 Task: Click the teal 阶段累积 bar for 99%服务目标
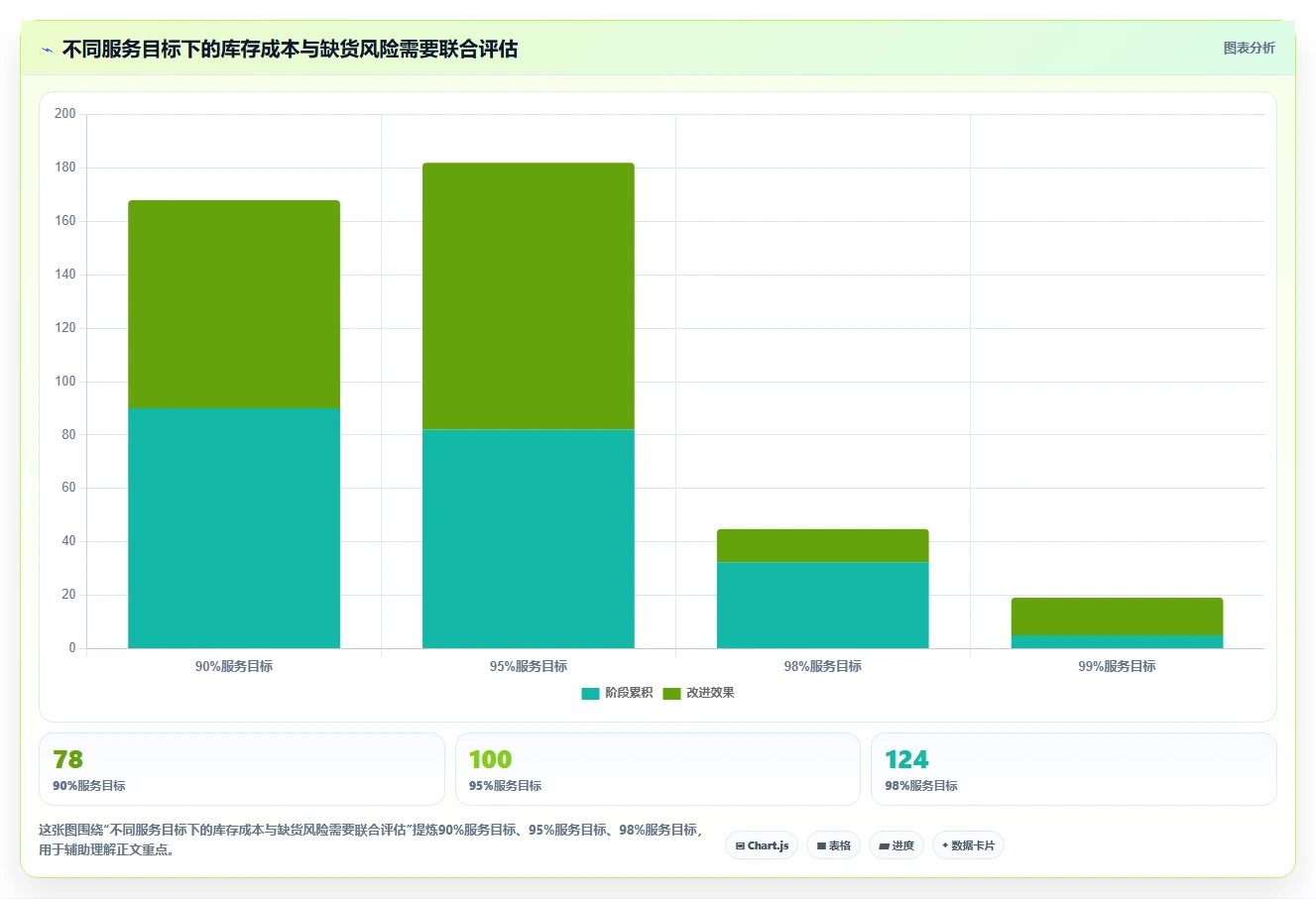pyautogui.click(x=1118, y=641)
